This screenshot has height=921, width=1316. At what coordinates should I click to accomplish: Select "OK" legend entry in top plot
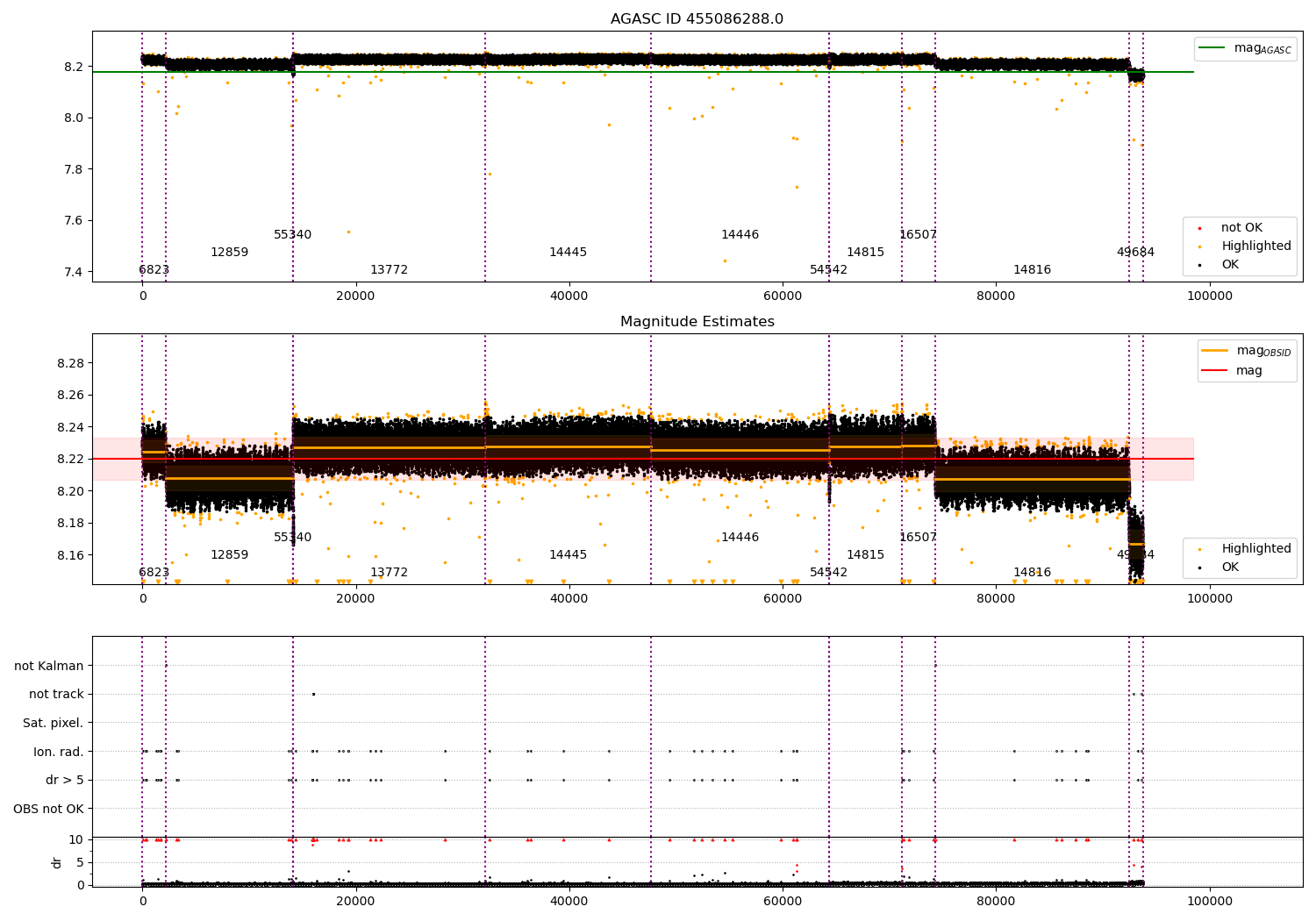[1230, 265]
